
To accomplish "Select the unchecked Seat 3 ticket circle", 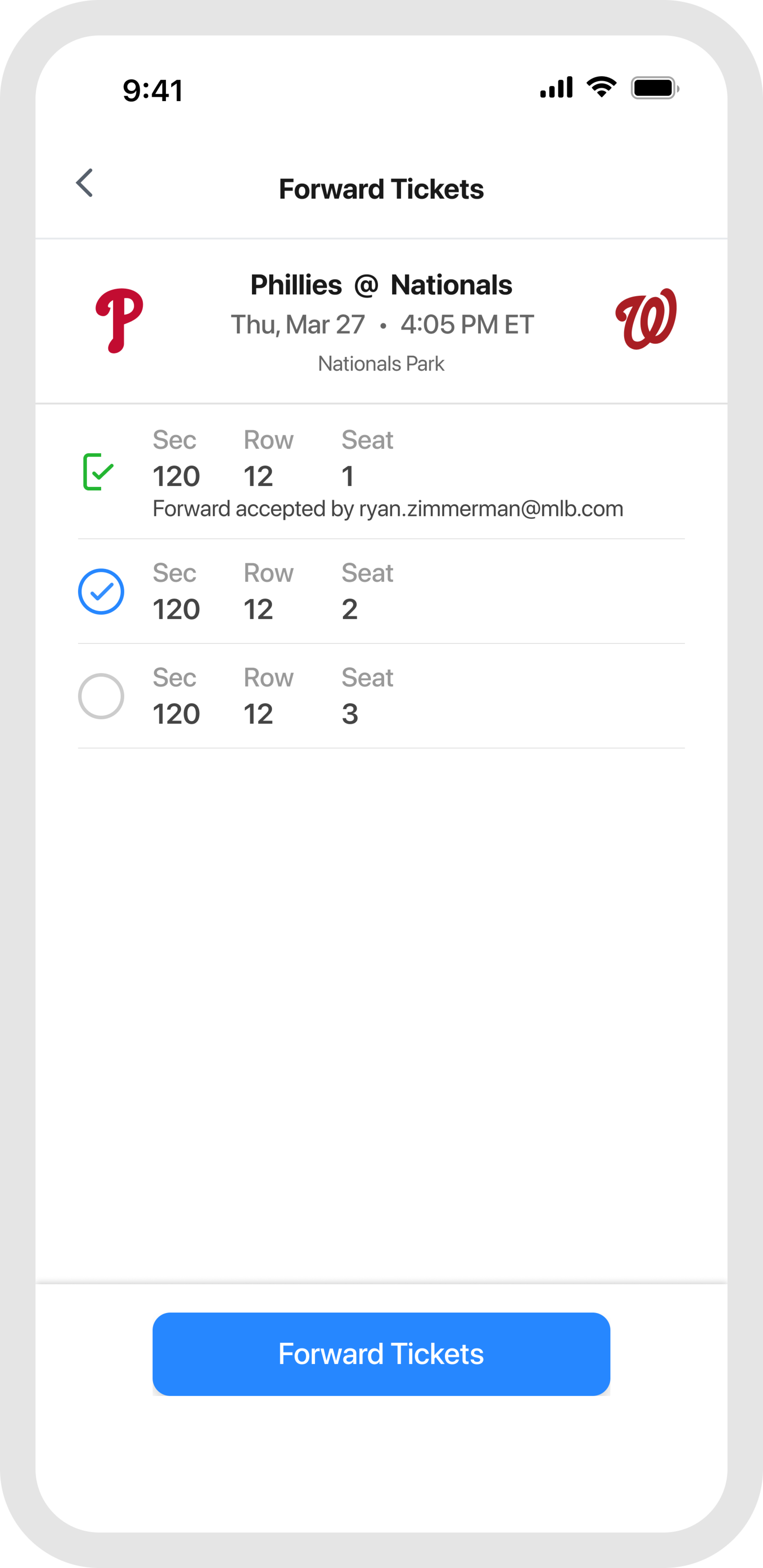I will click(101, 696).
